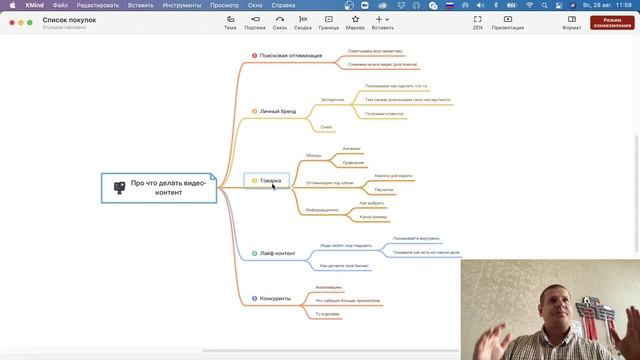The width and height of the screenshot is (640, 360).
Task: Open the Apple menu
Action: point(12,5)
